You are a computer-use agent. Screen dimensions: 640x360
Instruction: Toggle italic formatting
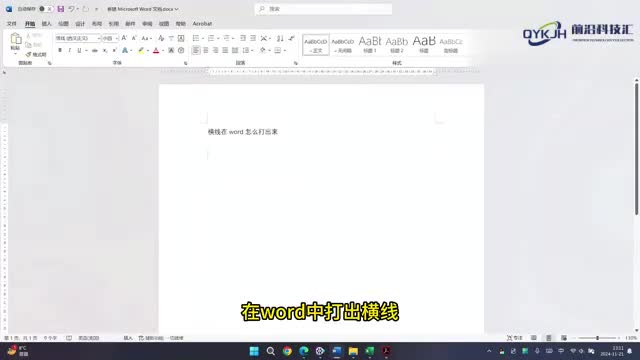pyautogui.click(x=69, y=50)
